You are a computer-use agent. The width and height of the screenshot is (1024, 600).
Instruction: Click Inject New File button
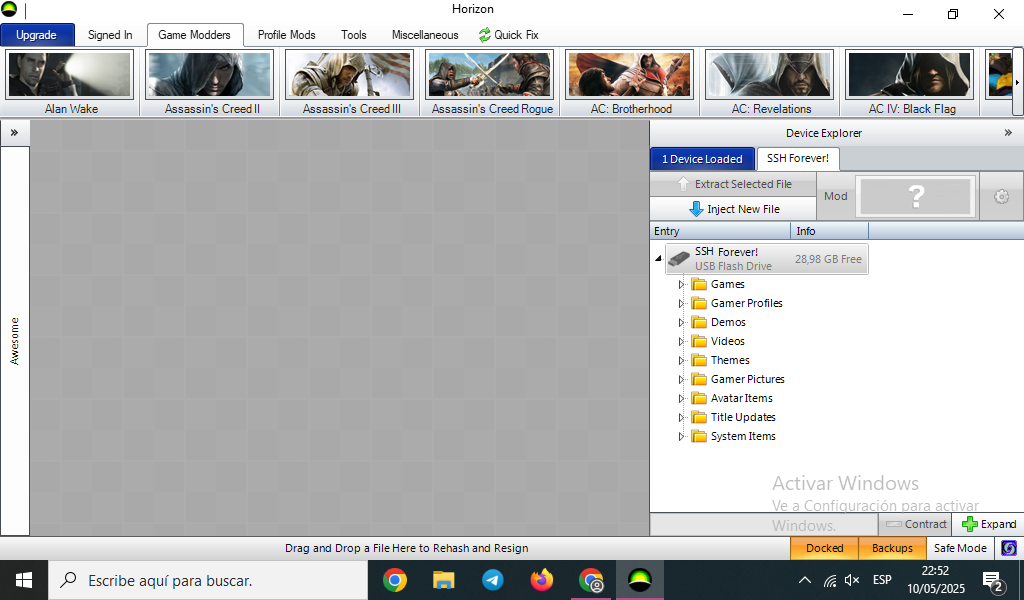tap(733, 209)
